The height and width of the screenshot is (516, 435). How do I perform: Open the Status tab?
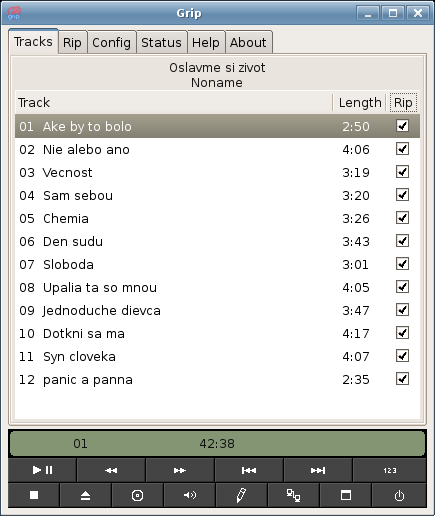161,42
